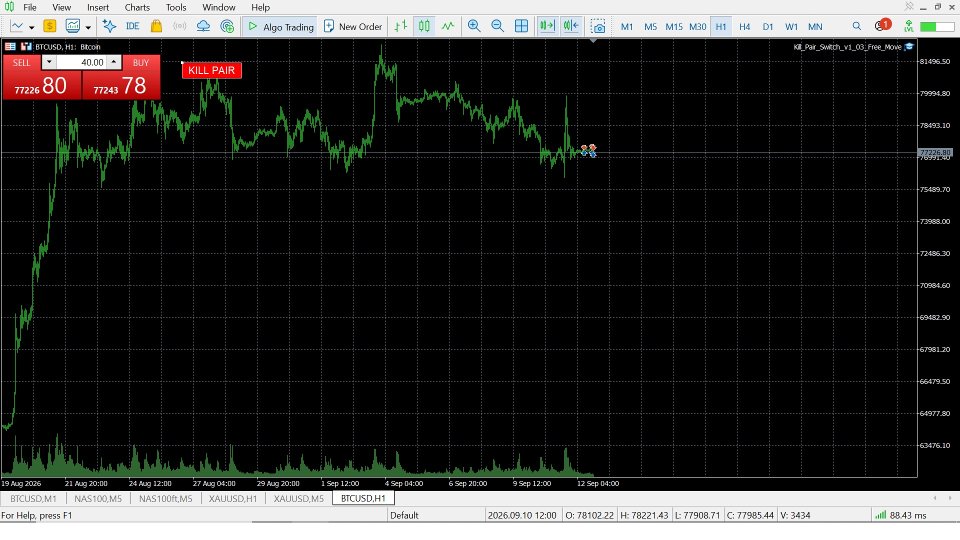The width and height of the screenshot is (960, 540).
Task: Switch to the BTCUSD,M1 chart tab
Action: point(34,498)
